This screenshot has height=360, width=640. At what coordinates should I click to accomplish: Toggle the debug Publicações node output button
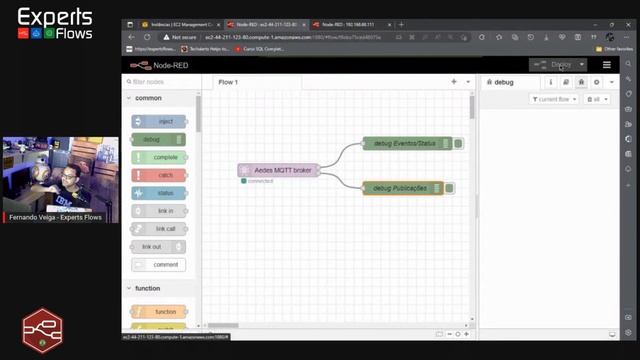pos(449,188)
